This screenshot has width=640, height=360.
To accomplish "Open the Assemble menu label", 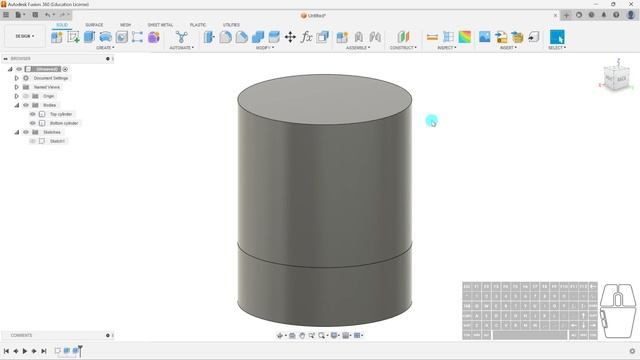I will 358,48.
